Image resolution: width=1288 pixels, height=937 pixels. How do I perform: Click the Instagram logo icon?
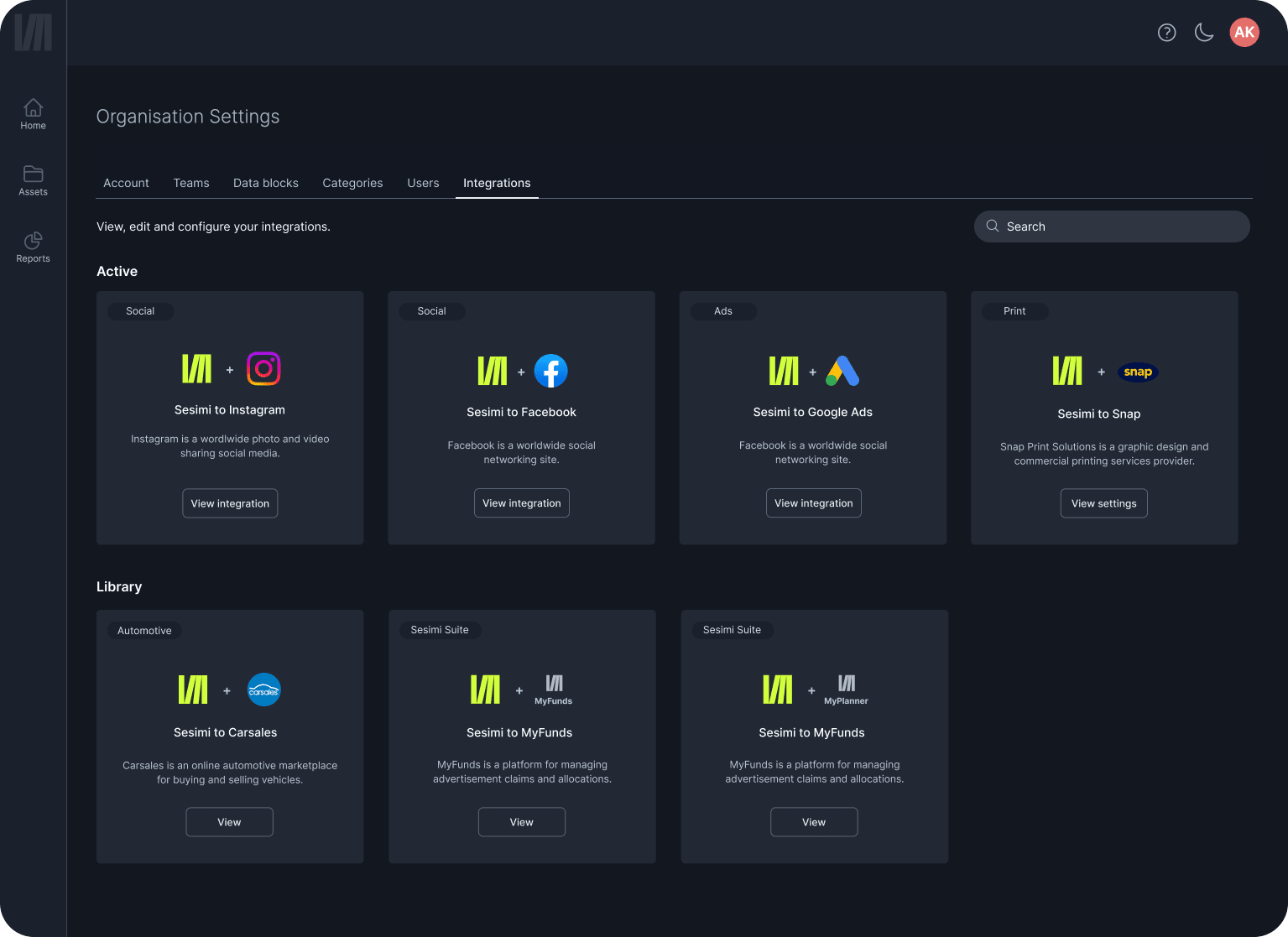tap(263, 369)
